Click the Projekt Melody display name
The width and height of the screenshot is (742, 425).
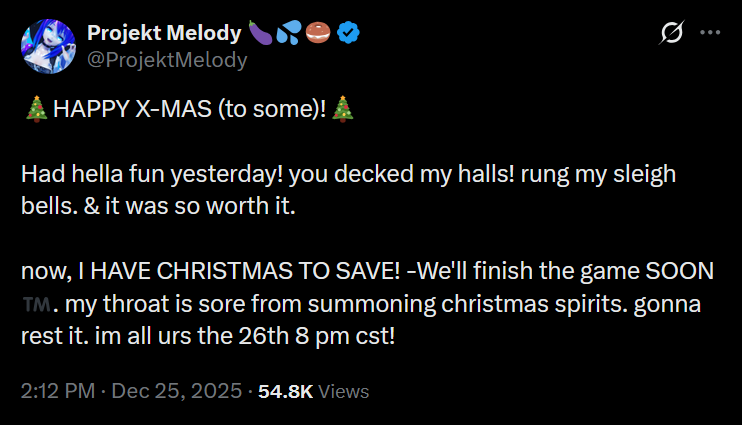click(x=164, y=33)
